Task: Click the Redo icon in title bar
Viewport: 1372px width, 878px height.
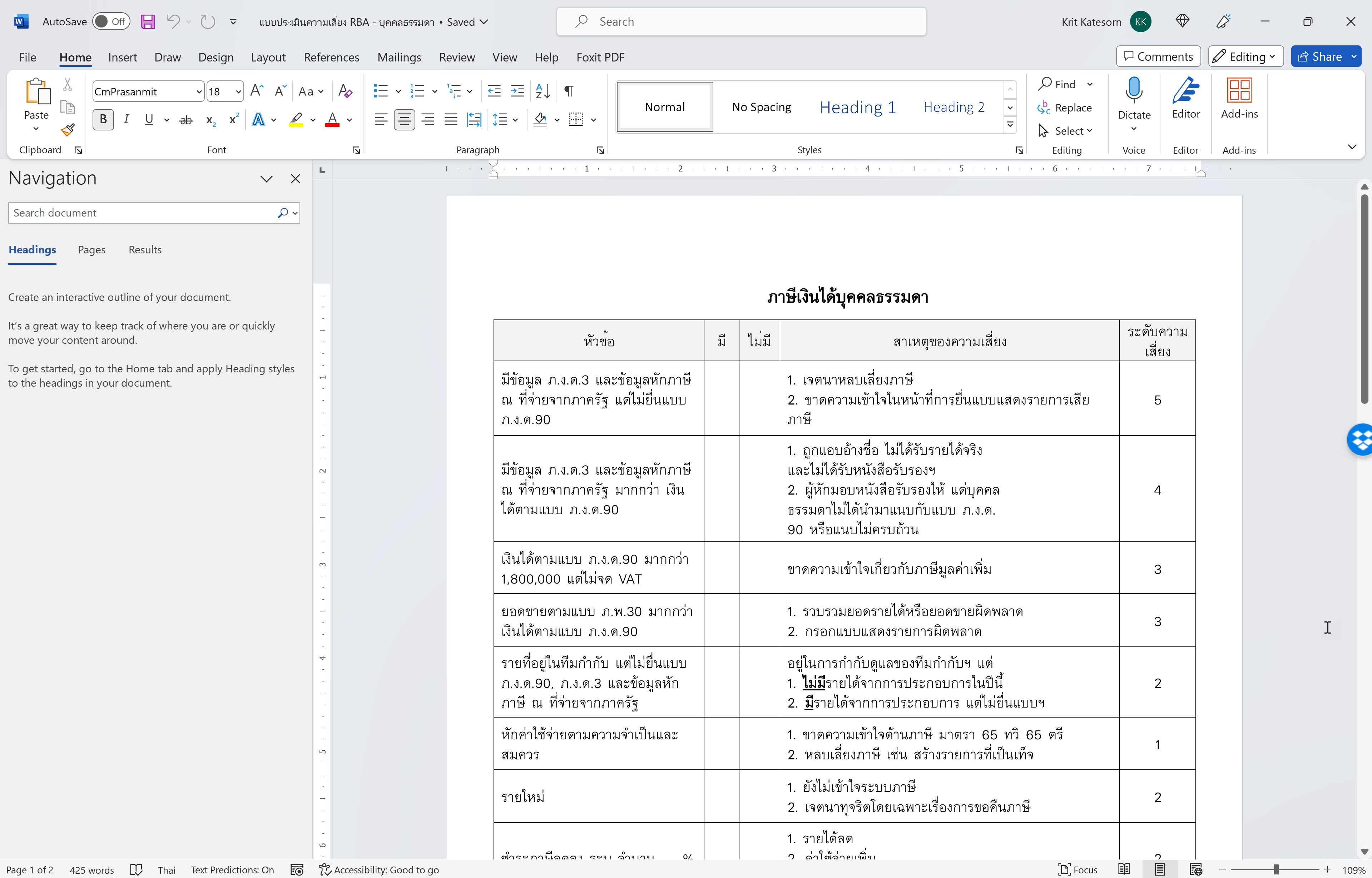Action: (x=208, y=22)
